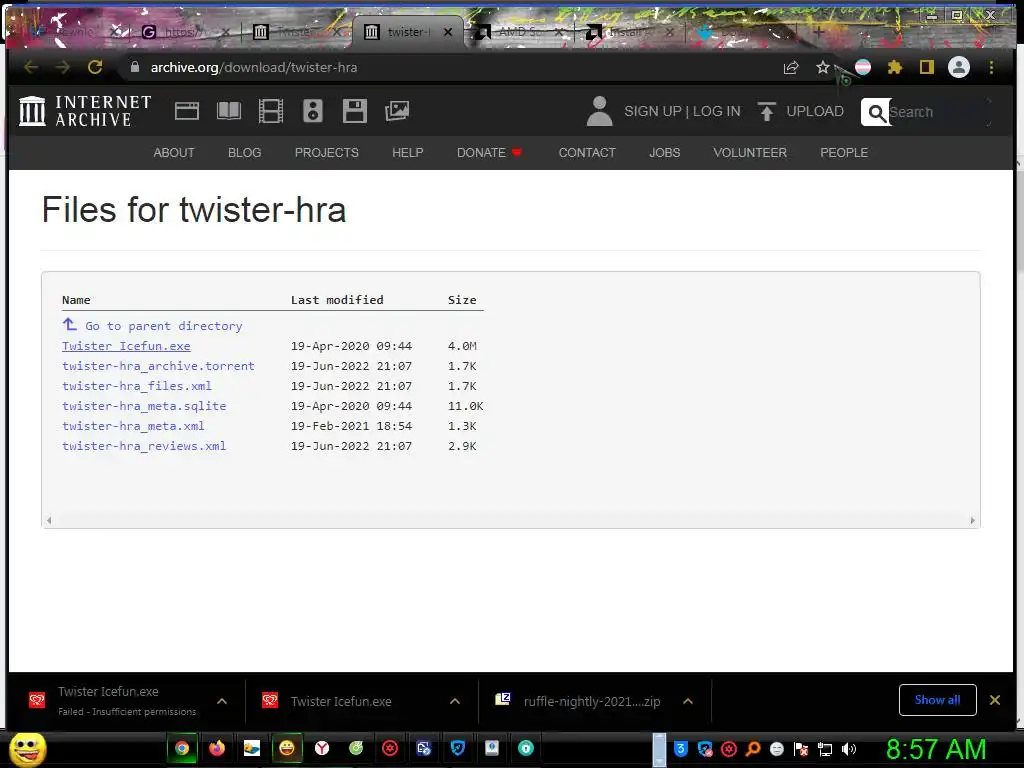Open the DONATE menu item
Image resolution: width=1024 pixels, height=768 pixels.
point(489,152)
